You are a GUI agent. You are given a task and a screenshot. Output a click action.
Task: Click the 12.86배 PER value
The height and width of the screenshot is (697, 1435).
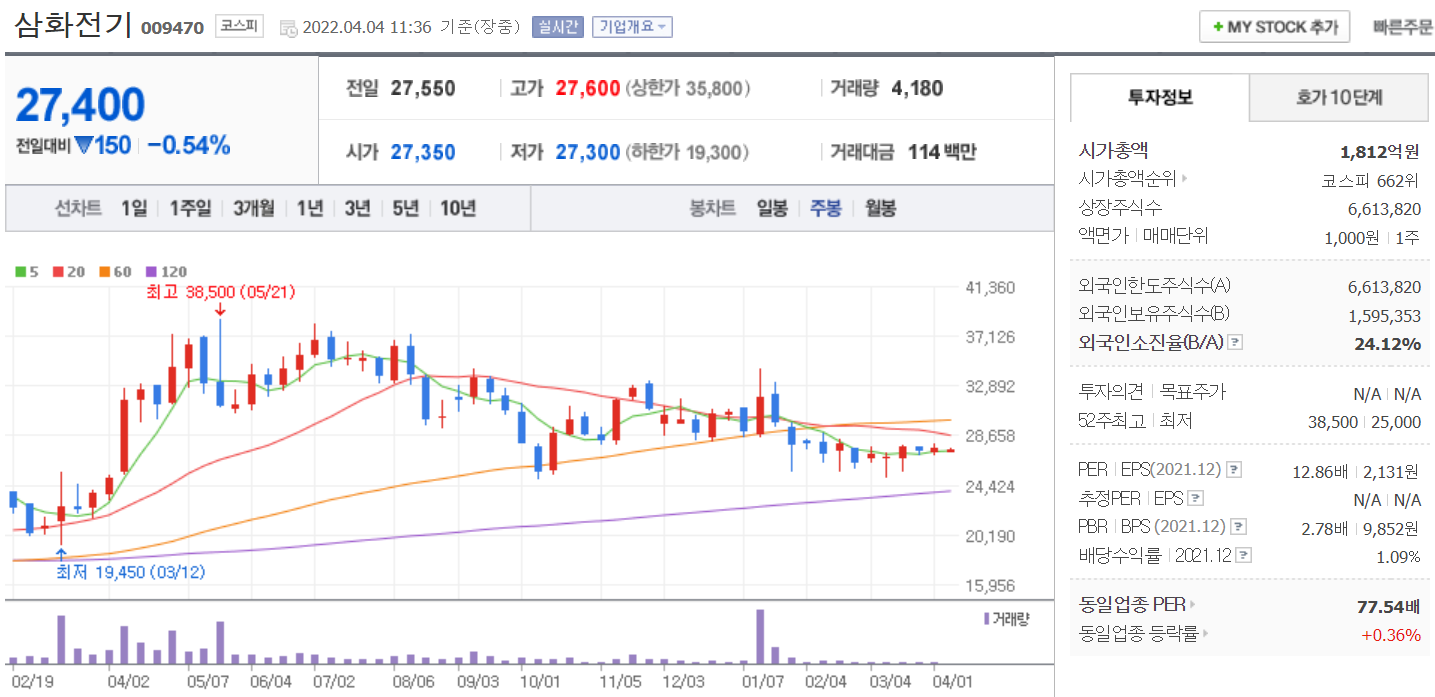click(x=1320, y=470)
